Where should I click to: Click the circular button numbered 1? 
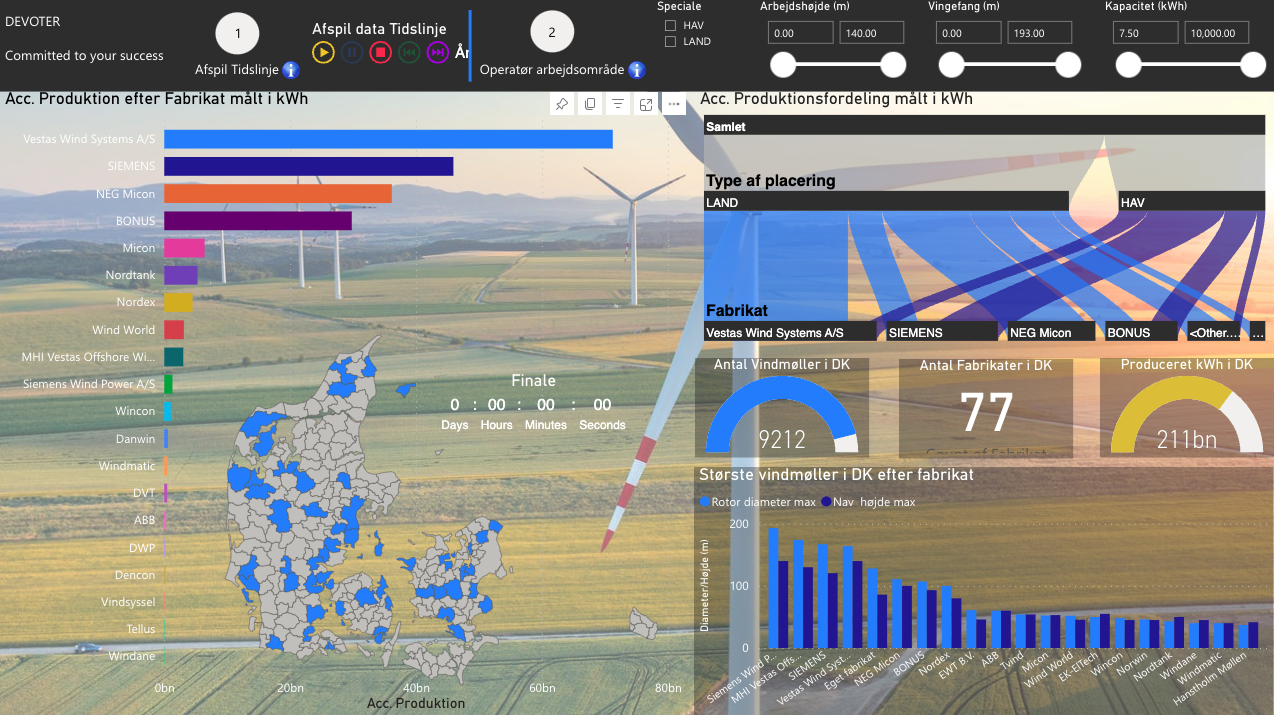pyautogui.click(x=238, y=33)
